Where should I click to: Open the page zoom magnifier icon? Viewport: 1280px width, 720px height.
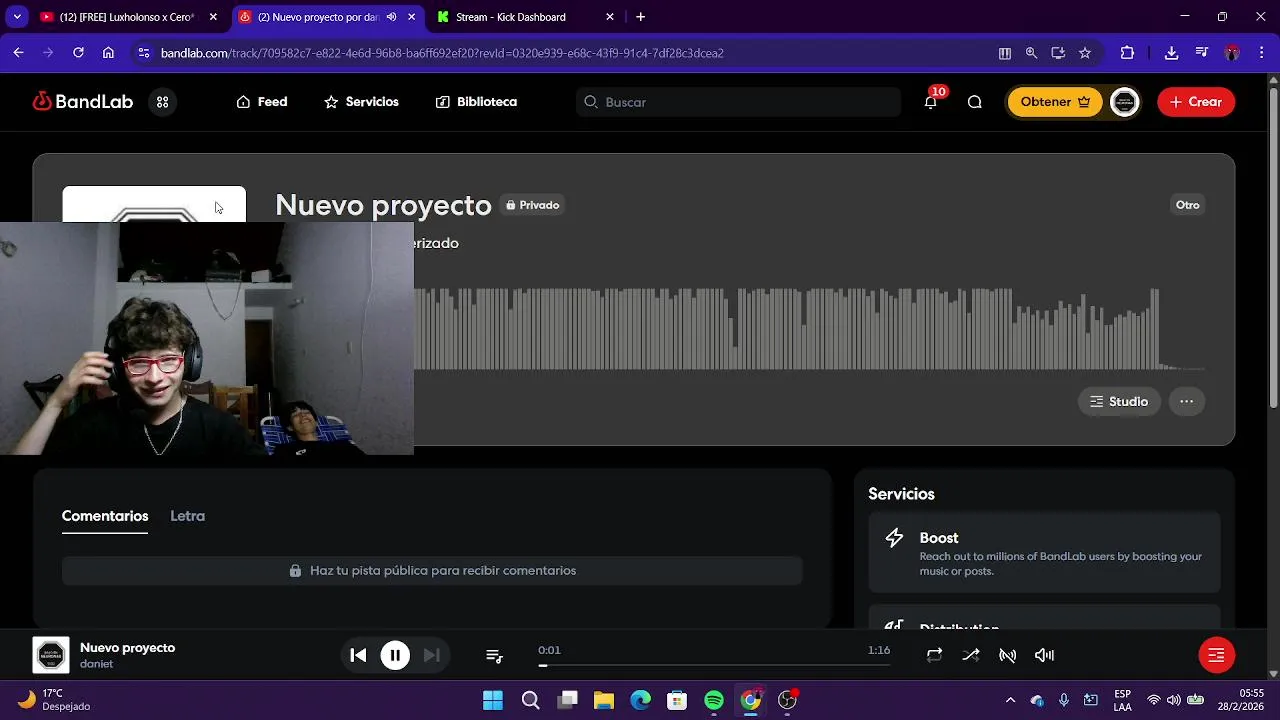(1031, 53)
